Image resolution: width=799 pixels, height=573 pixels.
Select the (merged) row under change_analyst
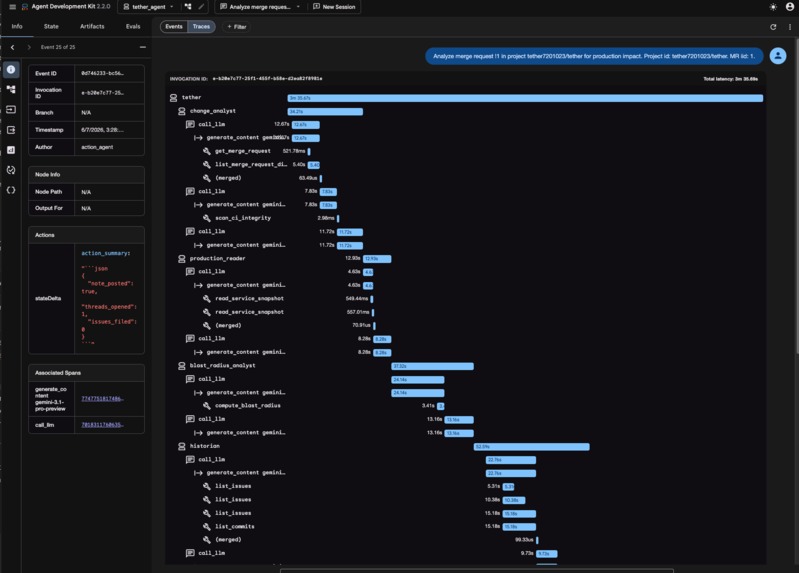point(466,178)
